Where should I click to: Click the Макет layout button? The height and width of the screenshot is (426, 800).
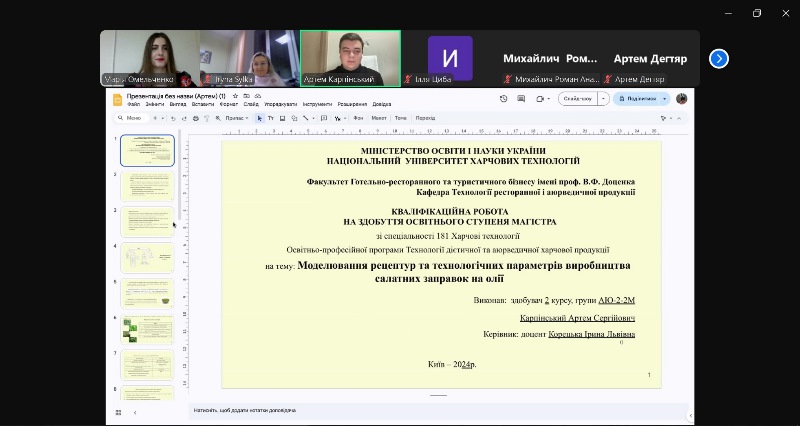point(379,118)
